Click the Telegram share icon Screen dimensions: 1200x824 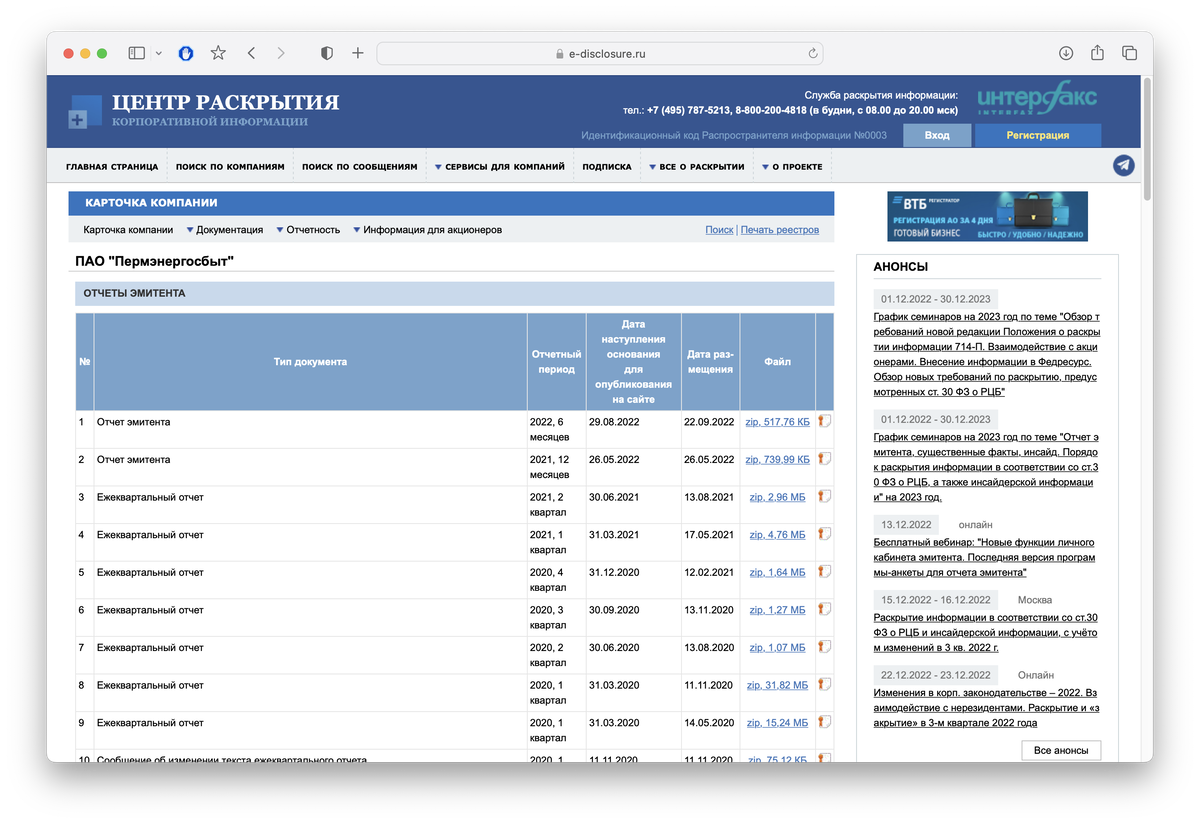(x=1123, y=165)
